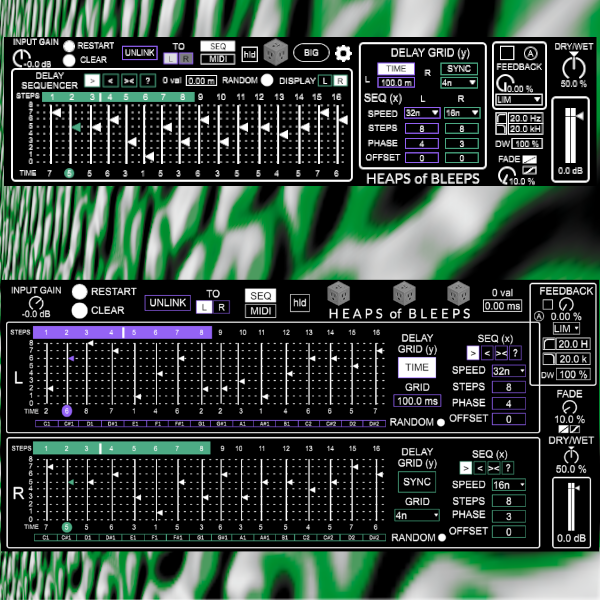Screen dimensions: 600x600
Task: Click UNLINK in the big view
Action: click(168, 303)
